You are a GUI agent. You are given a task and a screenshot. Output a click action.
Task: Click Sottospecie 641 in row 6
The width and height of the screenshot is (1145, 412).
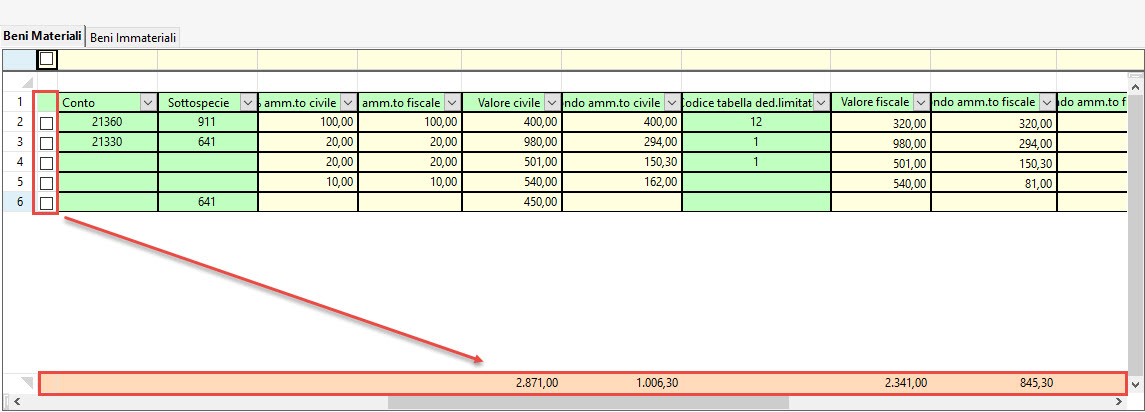[207, 203]
